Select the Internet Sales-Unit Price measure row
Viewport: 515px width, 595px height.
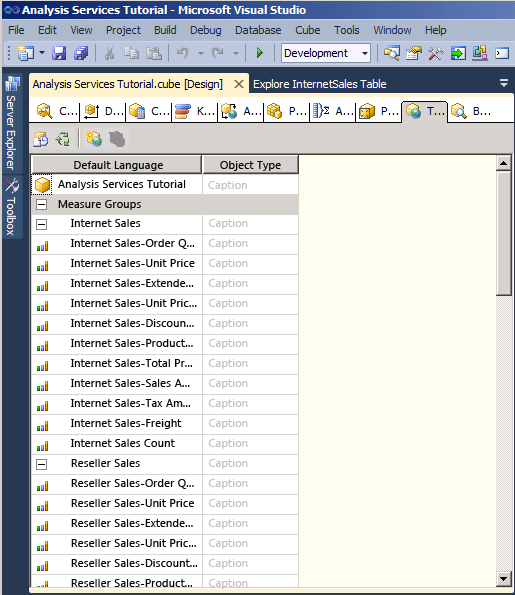pyautogui.click(x=165, y=264)
